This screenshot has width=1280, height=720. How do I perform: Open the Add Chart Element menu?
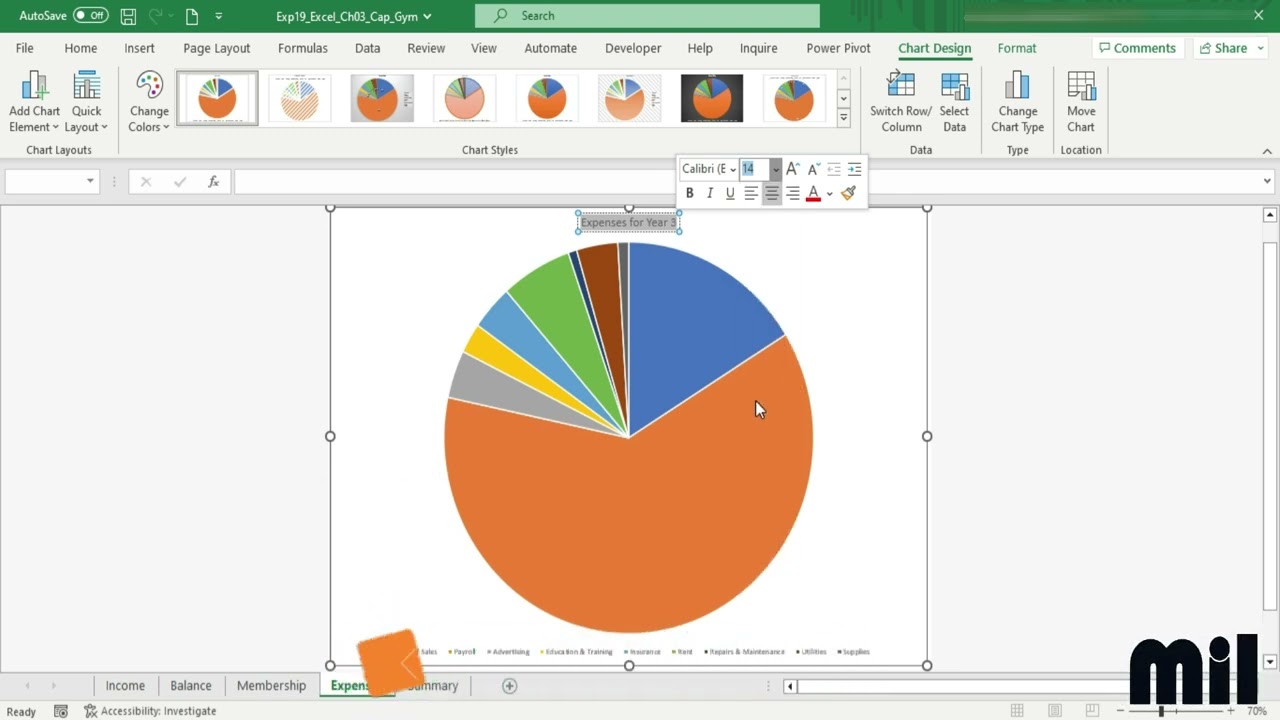click(x=35, y=102)
